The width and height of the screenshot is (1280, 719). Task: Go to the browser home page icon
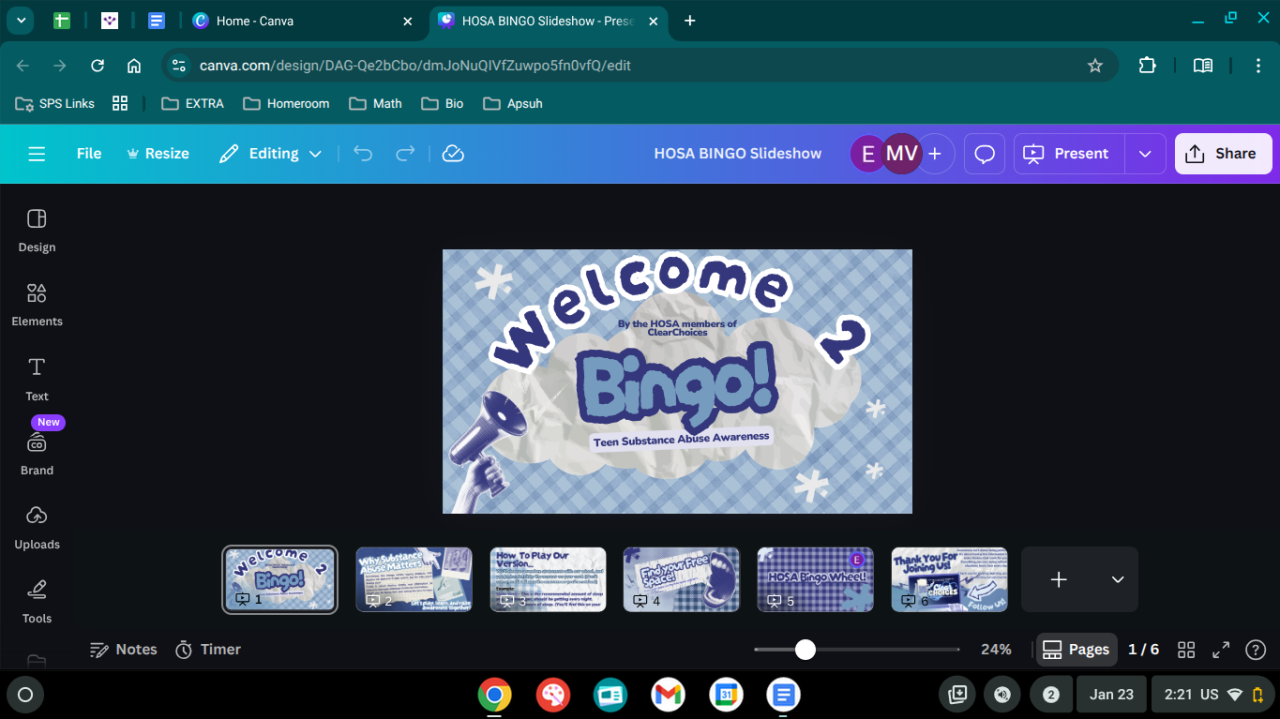pos(134,66)
